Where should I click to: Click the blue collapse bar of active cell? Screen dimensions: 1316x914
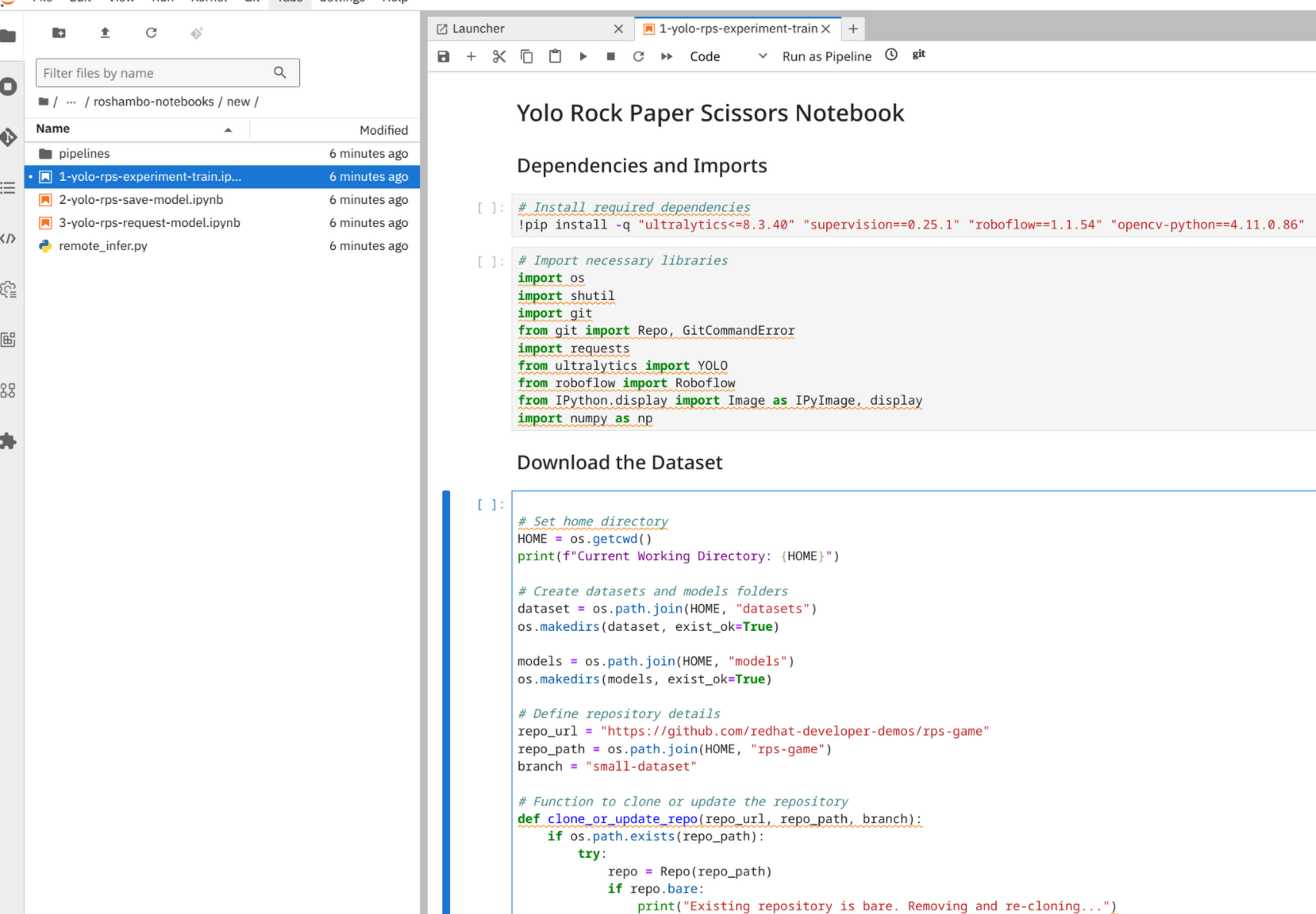click(x=446, y=702)
